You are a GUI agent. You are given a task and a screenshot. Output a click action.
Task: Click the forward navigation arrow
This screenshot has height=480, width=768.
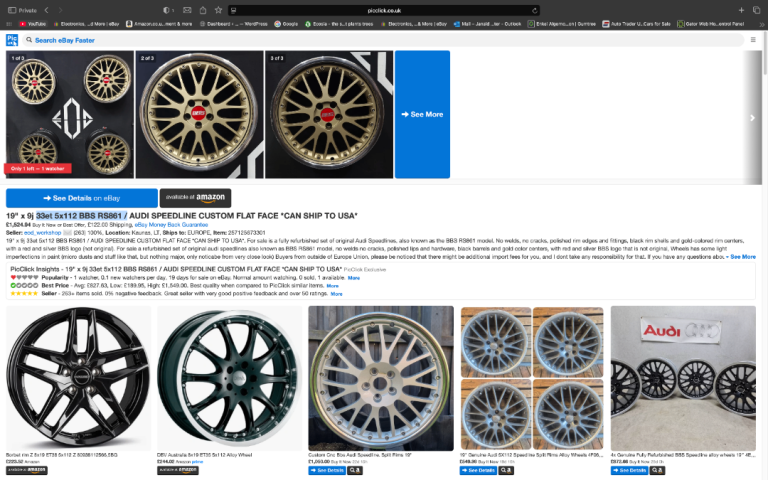pos(60,10)
